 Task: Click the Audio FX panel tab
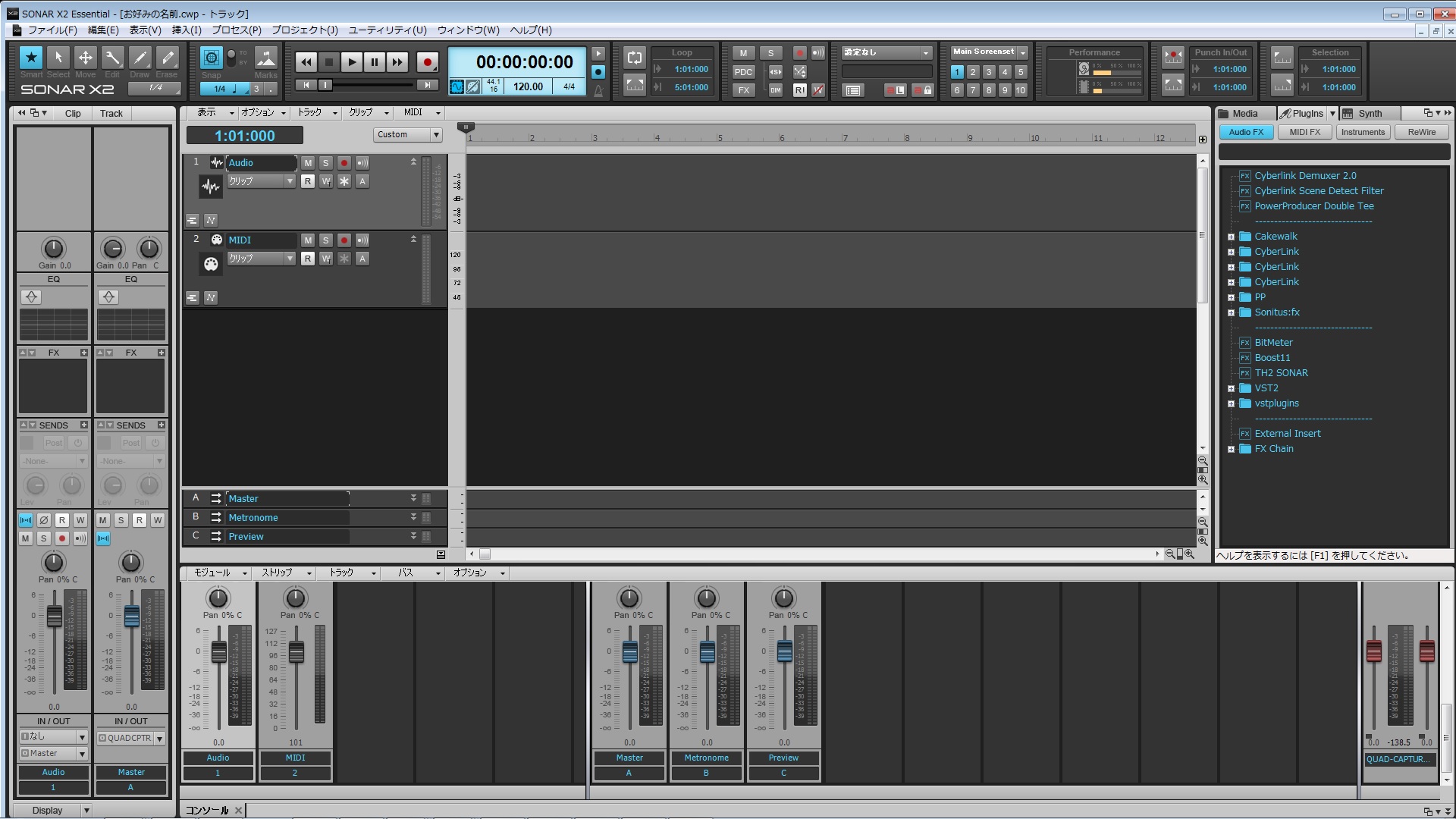tap(1247, 132)
